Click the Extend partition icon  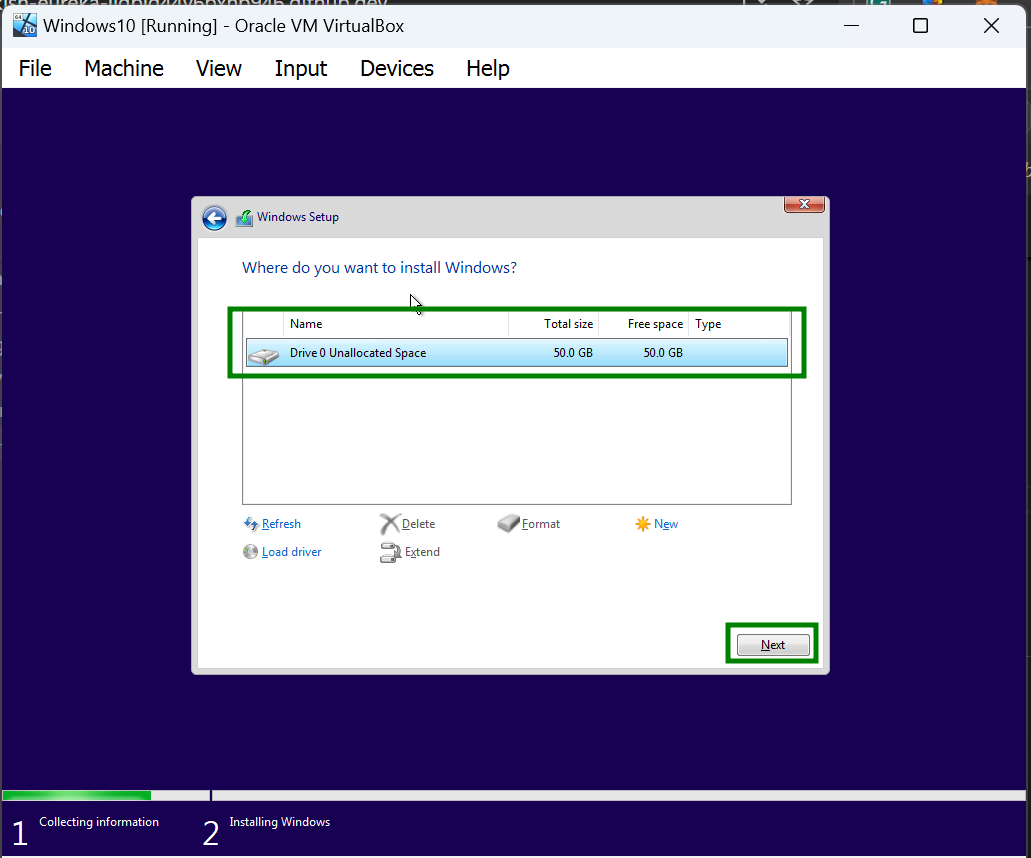point(390,553)
